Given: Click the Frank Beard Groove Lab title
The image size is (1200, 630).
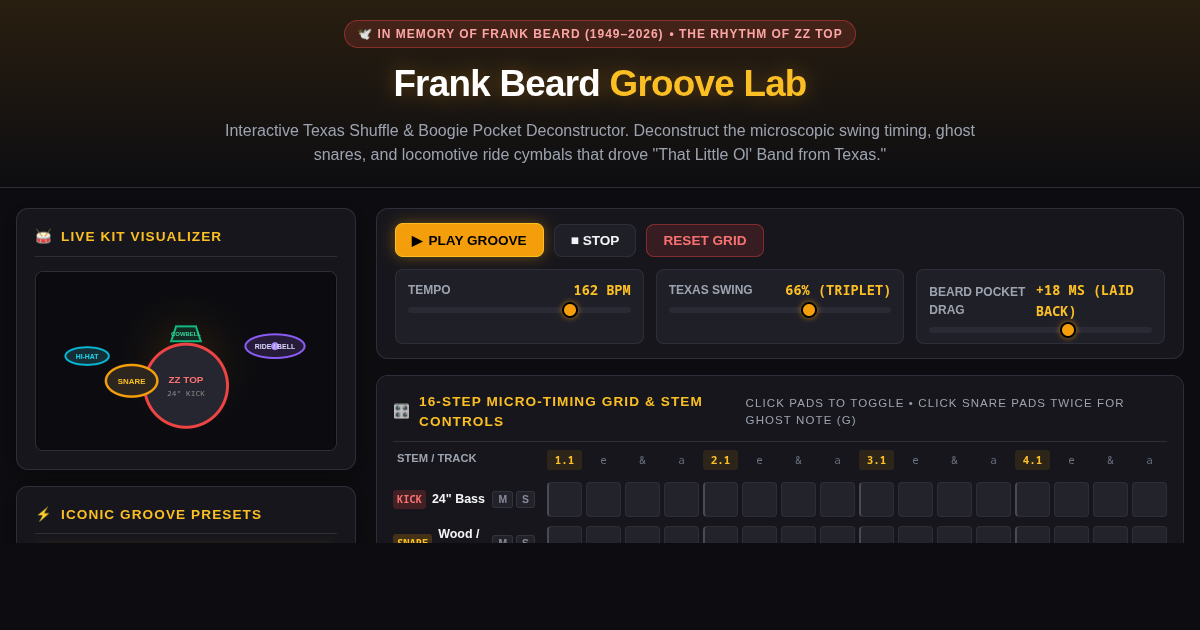Looking at the screenshot, I should [x=600, y=83].
